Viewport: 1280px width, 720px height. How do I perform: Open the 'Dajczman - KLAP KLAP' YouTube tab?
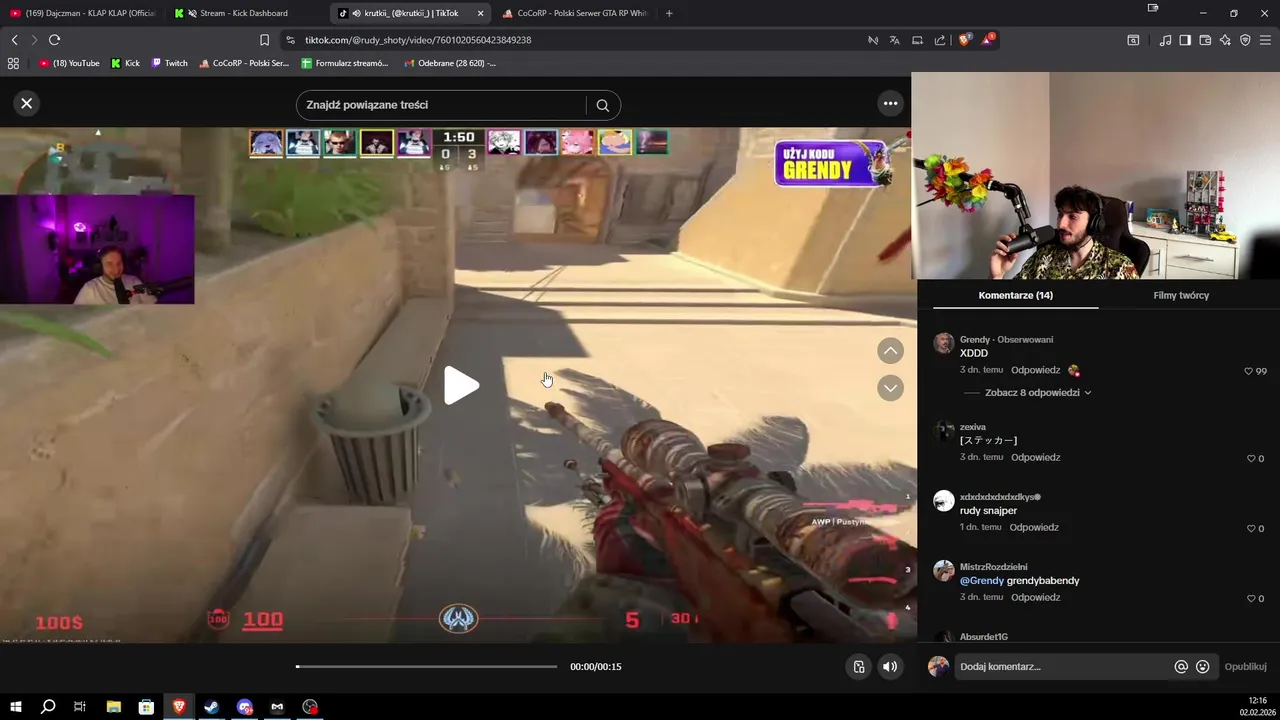[82, 13]
